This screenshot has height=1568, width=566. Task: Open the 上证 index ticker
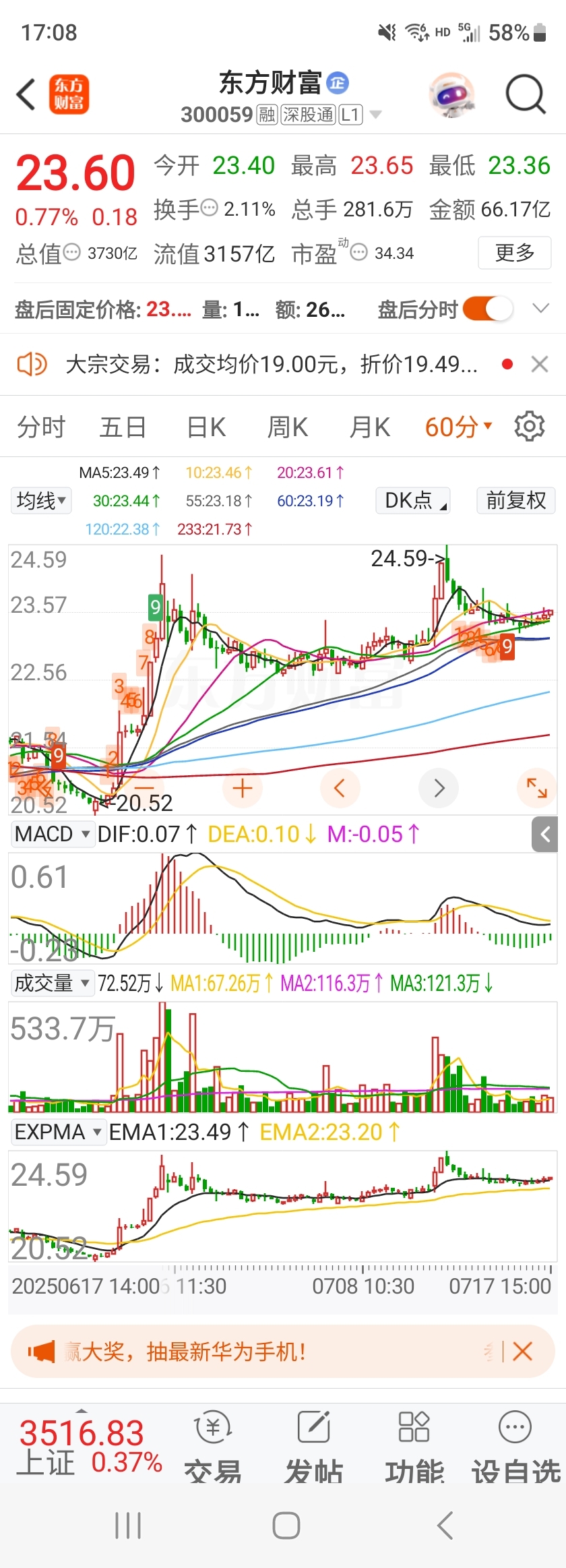click(88, 1449)
